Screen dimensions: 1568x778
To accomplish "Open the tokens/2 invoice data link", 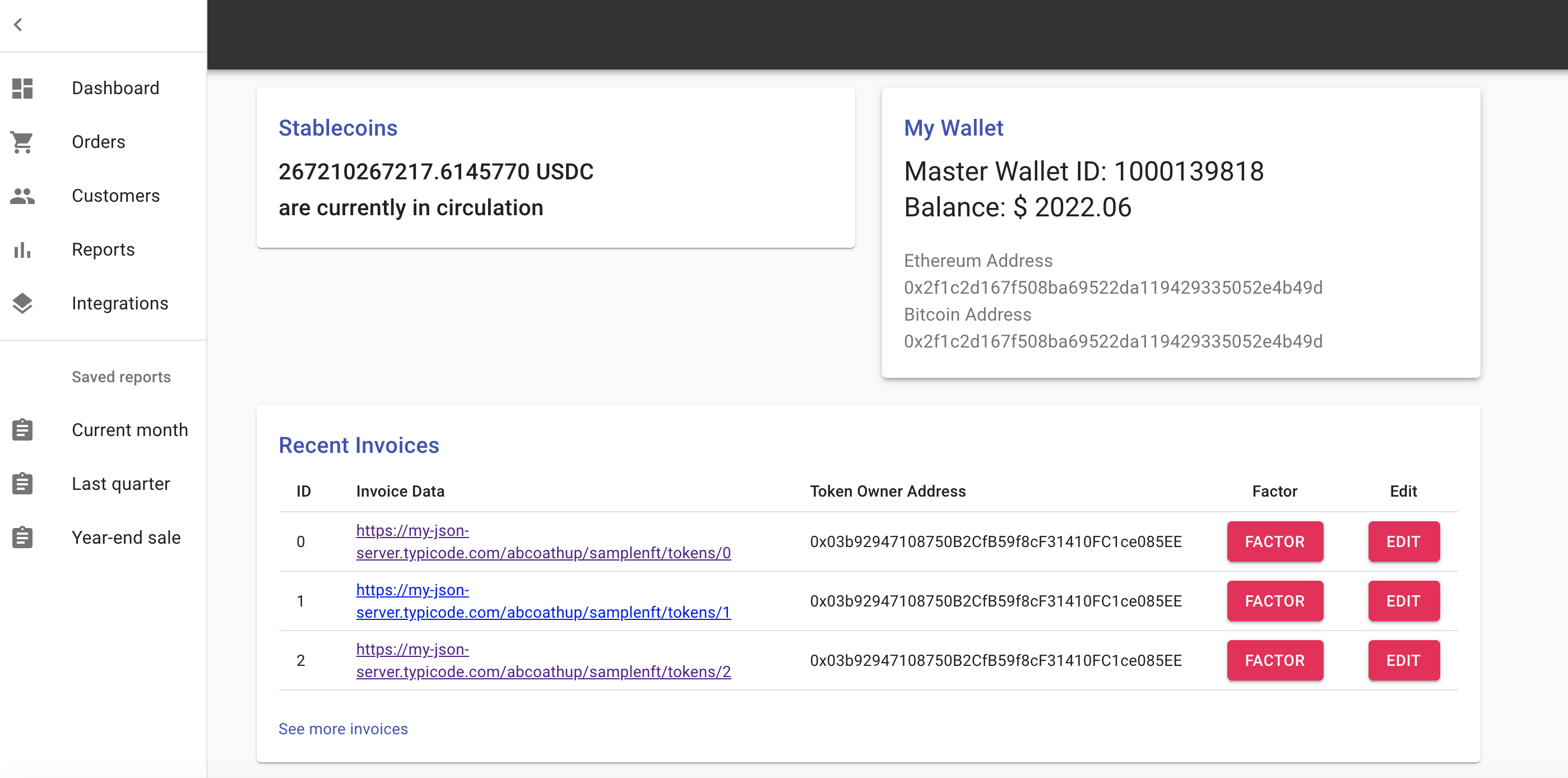I will pos(542,671).
